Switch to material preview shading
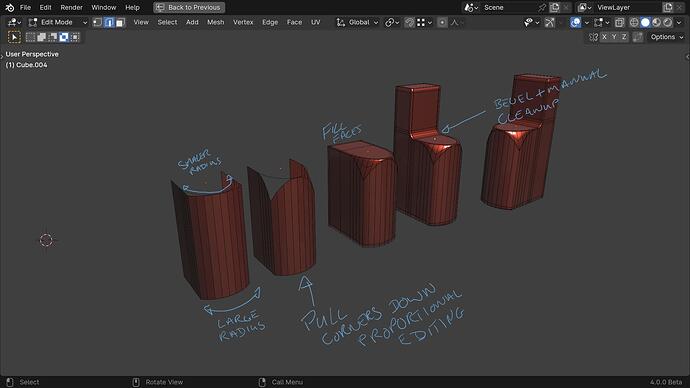 (656, 22)
